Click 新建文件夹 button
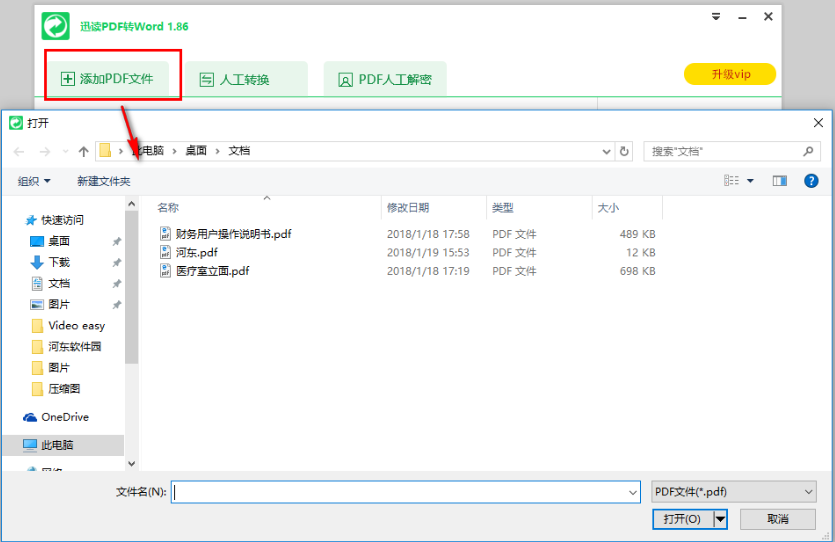This screenshot has width=835, height=542. [103, 181]
